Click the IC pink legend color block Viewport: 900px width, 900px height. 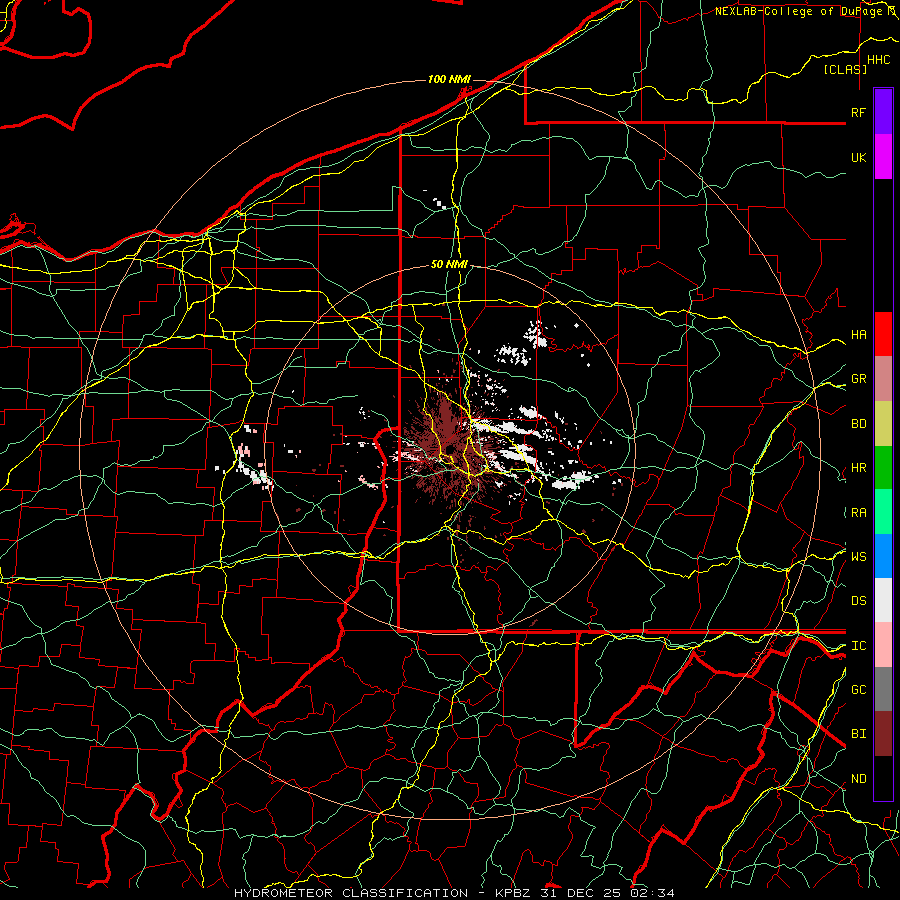883,645
